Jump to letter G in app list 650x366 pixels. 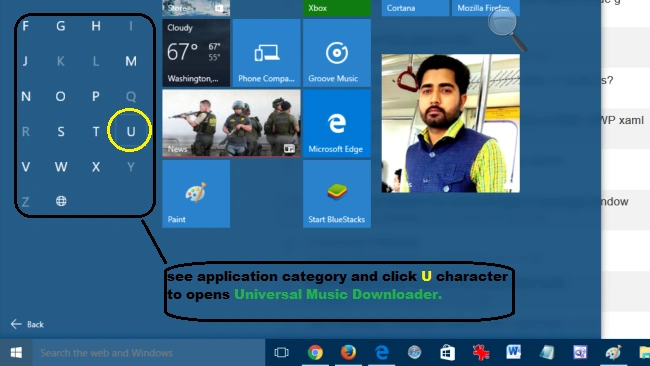click(x=61, y=26)
